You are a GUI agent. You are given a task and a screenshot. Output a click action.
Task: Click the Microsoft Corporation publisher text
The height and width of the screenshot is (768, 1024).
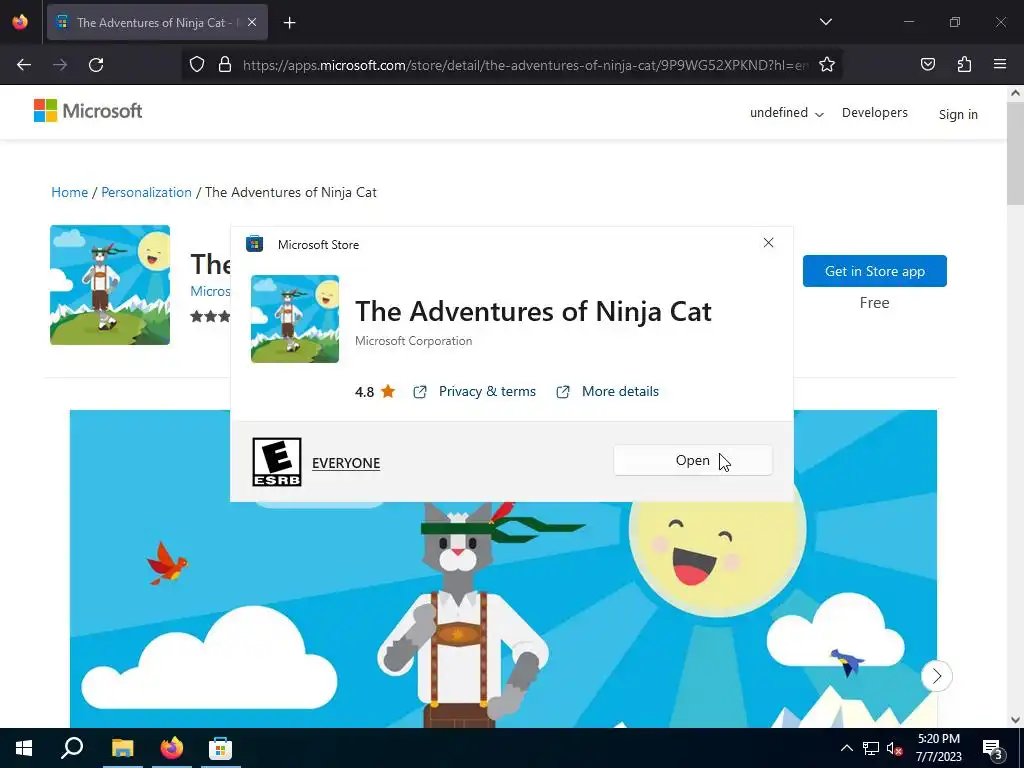point(413,341)
